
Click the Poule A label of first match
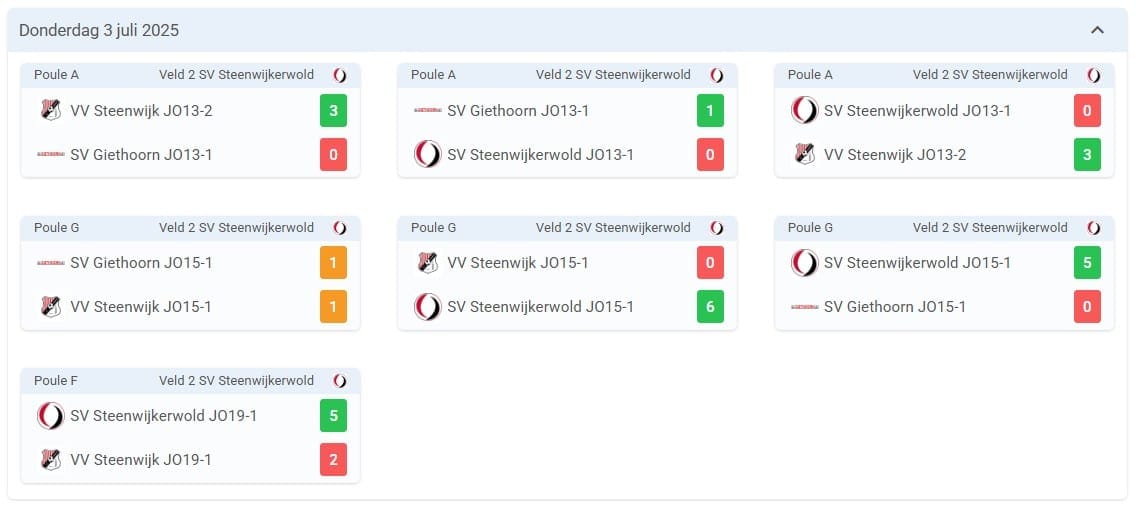57,75
